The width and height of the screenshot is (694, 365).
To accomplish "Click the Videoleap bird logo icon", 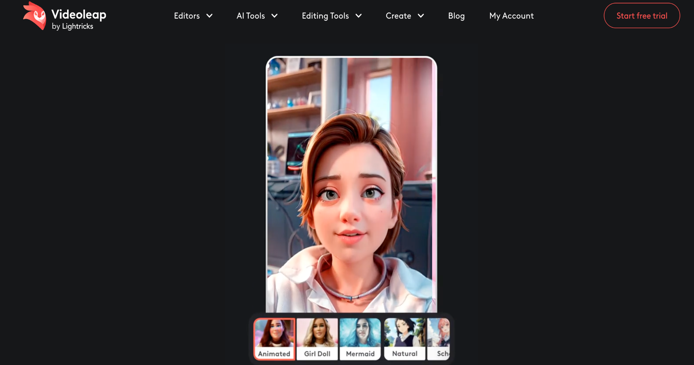I will [35, 16].
